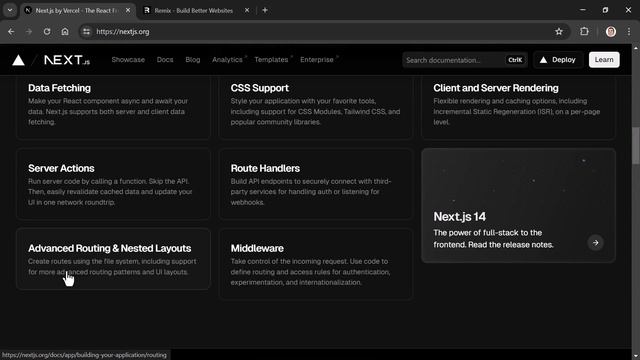
Task: Click the Vercel triangle logo
Action: pos(18,60)
